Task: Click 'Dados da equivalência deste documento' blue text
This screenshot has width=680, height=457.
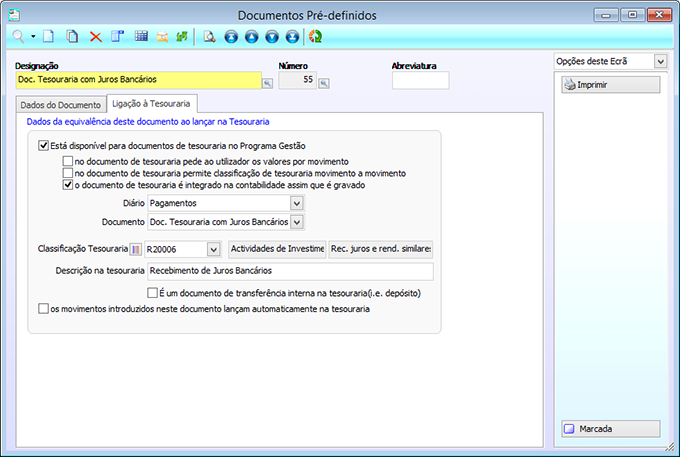Action: point(148,122)
